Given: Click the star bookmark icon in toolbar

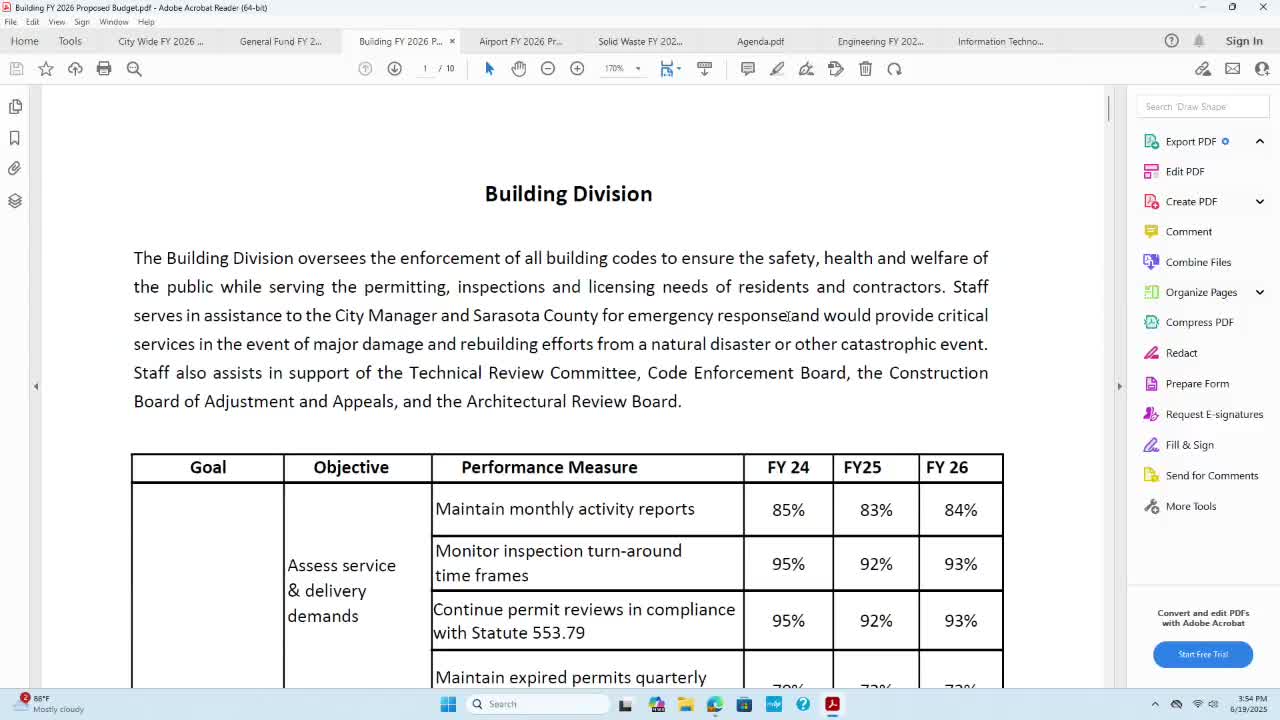Looking at the screenshot, I should pos(46,69).
